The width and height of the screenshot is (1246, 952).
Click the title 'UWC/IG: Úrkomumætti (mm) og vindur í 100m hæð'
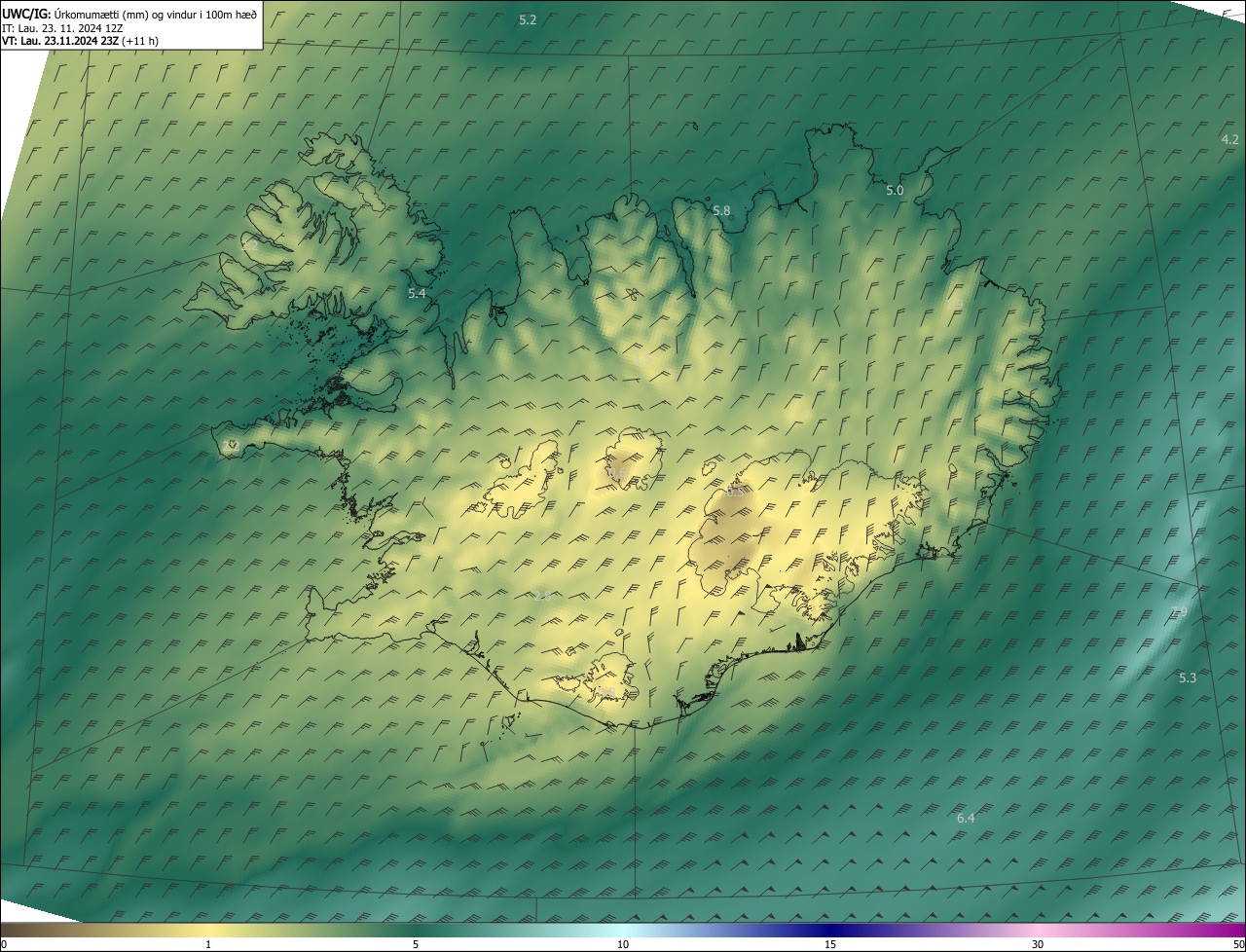point(129,14)
